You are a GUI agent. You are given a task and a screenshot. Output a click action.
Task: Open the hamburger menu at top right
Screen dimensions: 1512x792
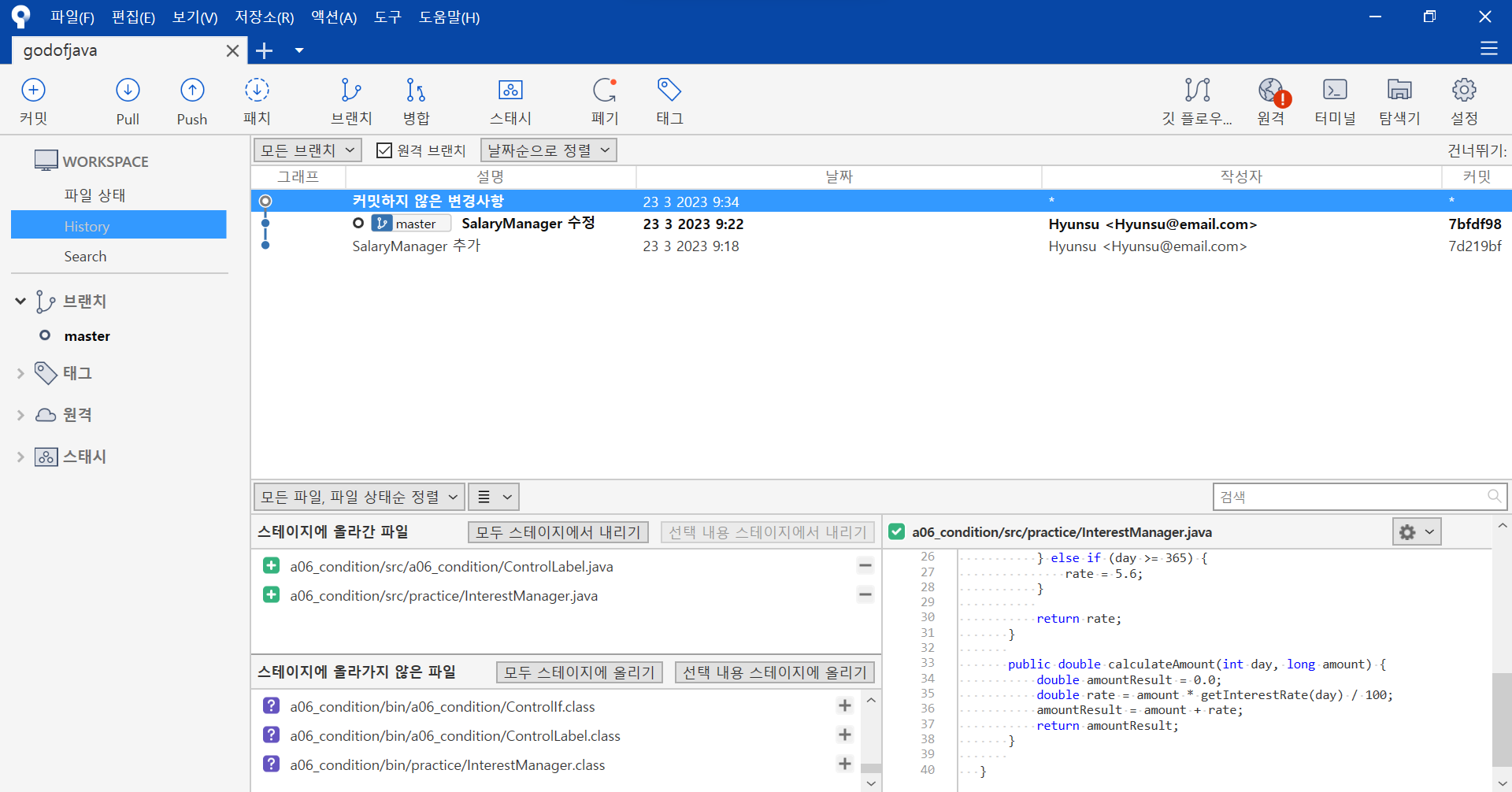click(1488, 49)
